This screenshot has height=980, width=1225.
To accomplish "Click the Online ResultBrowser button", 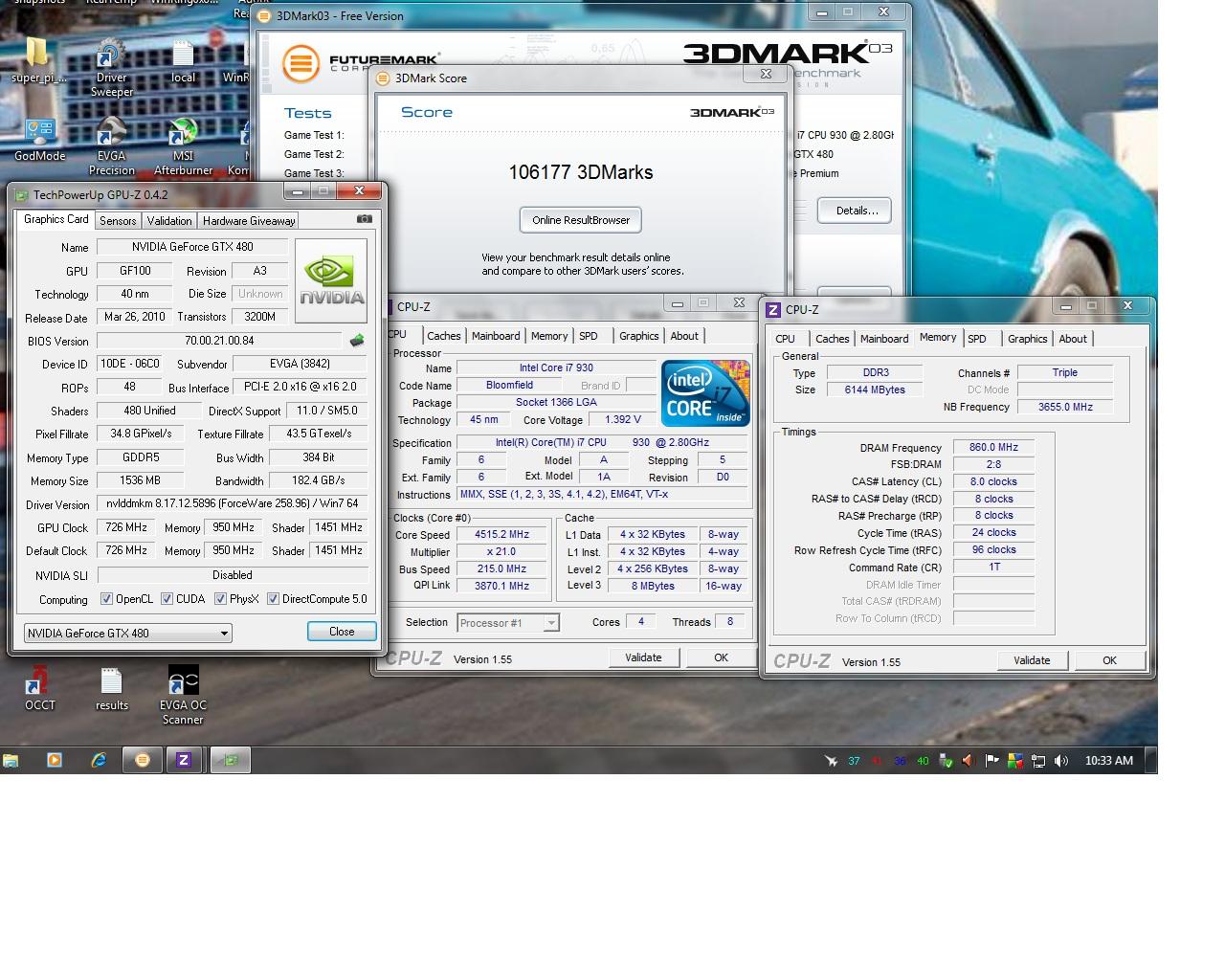I will coord(581,220).
